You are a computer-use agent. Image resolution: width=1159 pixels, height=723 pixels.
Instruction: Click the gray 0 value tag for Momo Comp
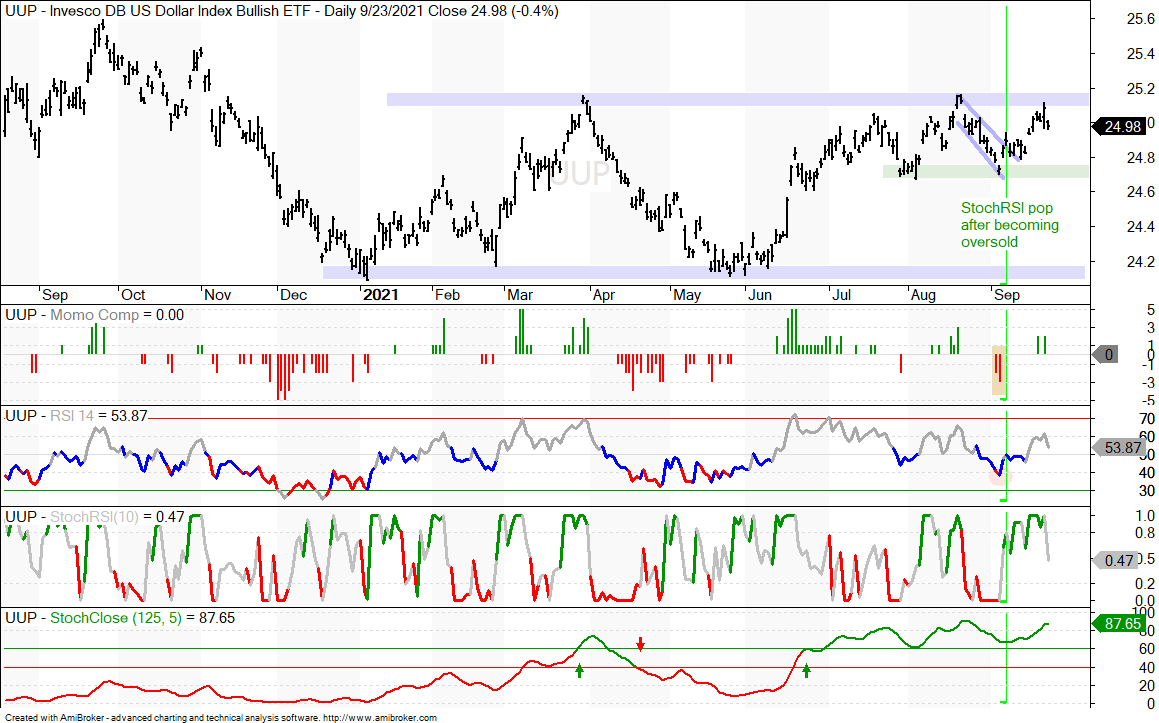(x=1108, y=355)
